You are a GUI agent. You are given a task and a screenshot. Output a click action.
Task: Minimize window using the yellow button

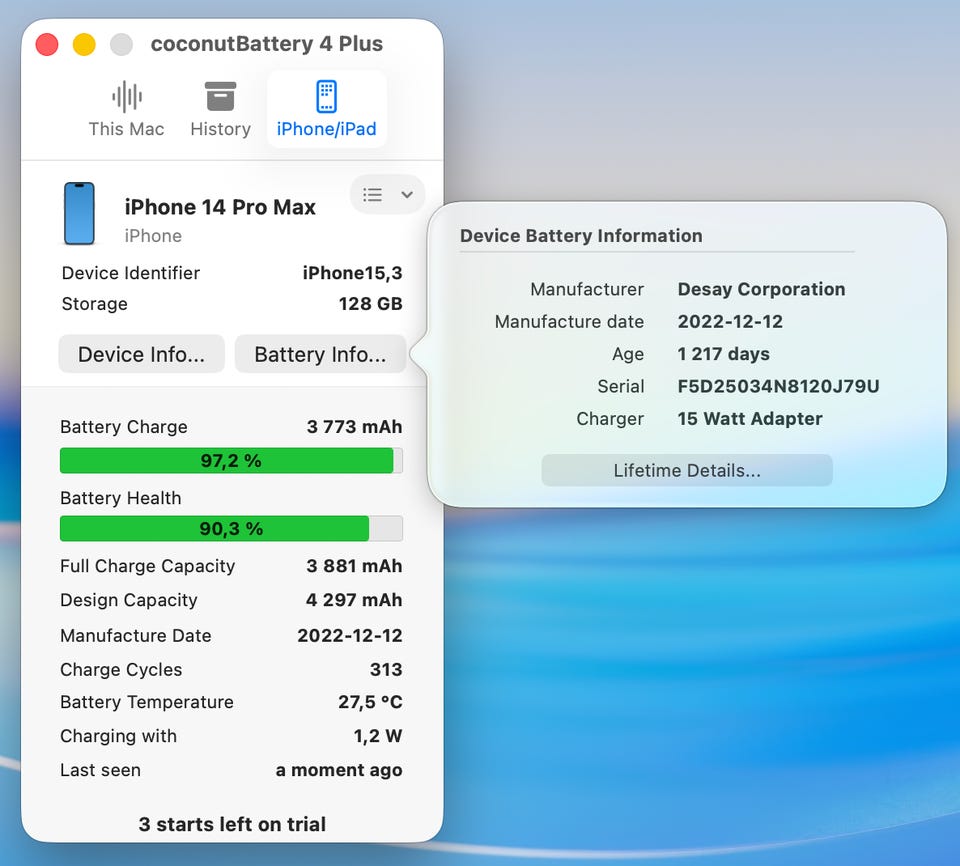click(x=84, y=44)
